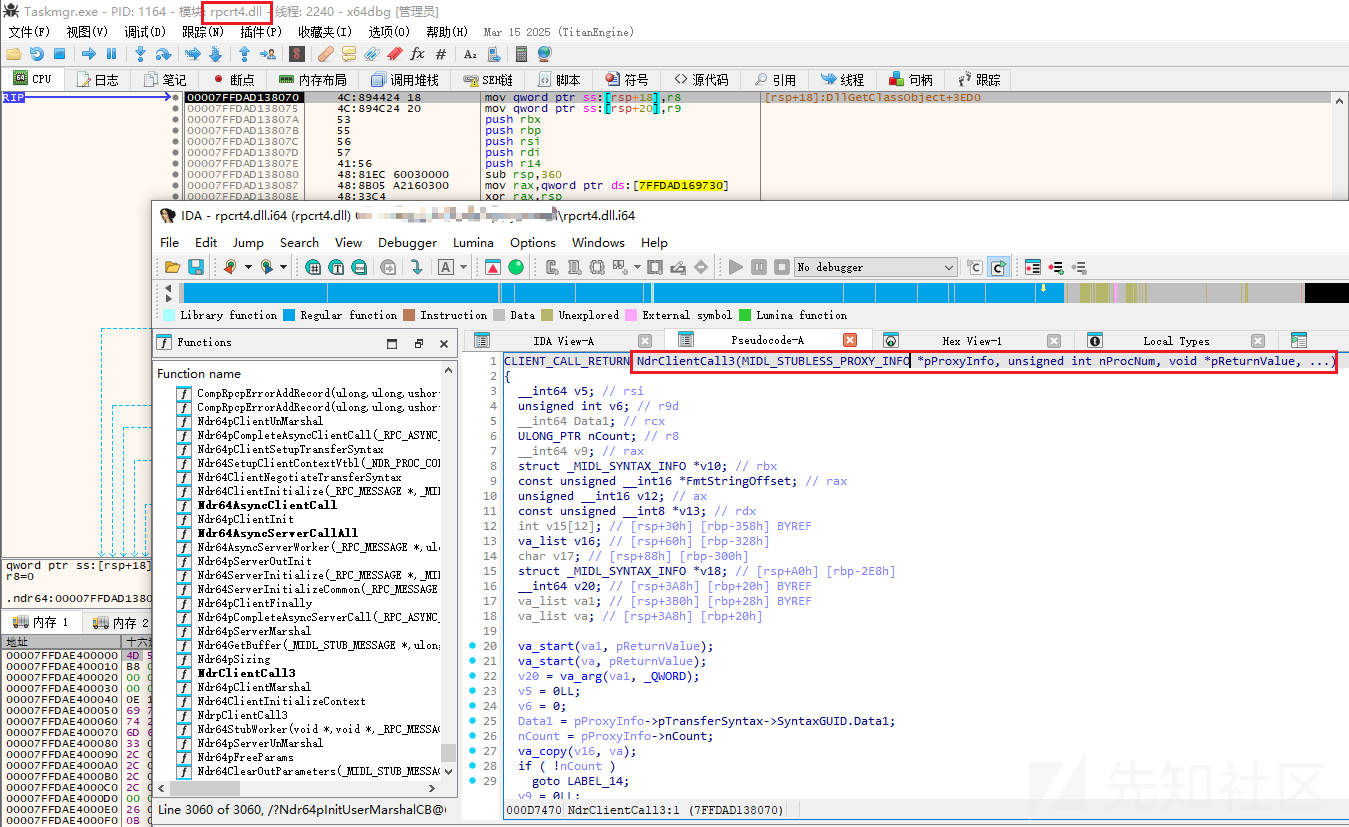Expand the IDA jump forward history dropdown arrow
The image size is (1349, 827).
pos(283,267)
